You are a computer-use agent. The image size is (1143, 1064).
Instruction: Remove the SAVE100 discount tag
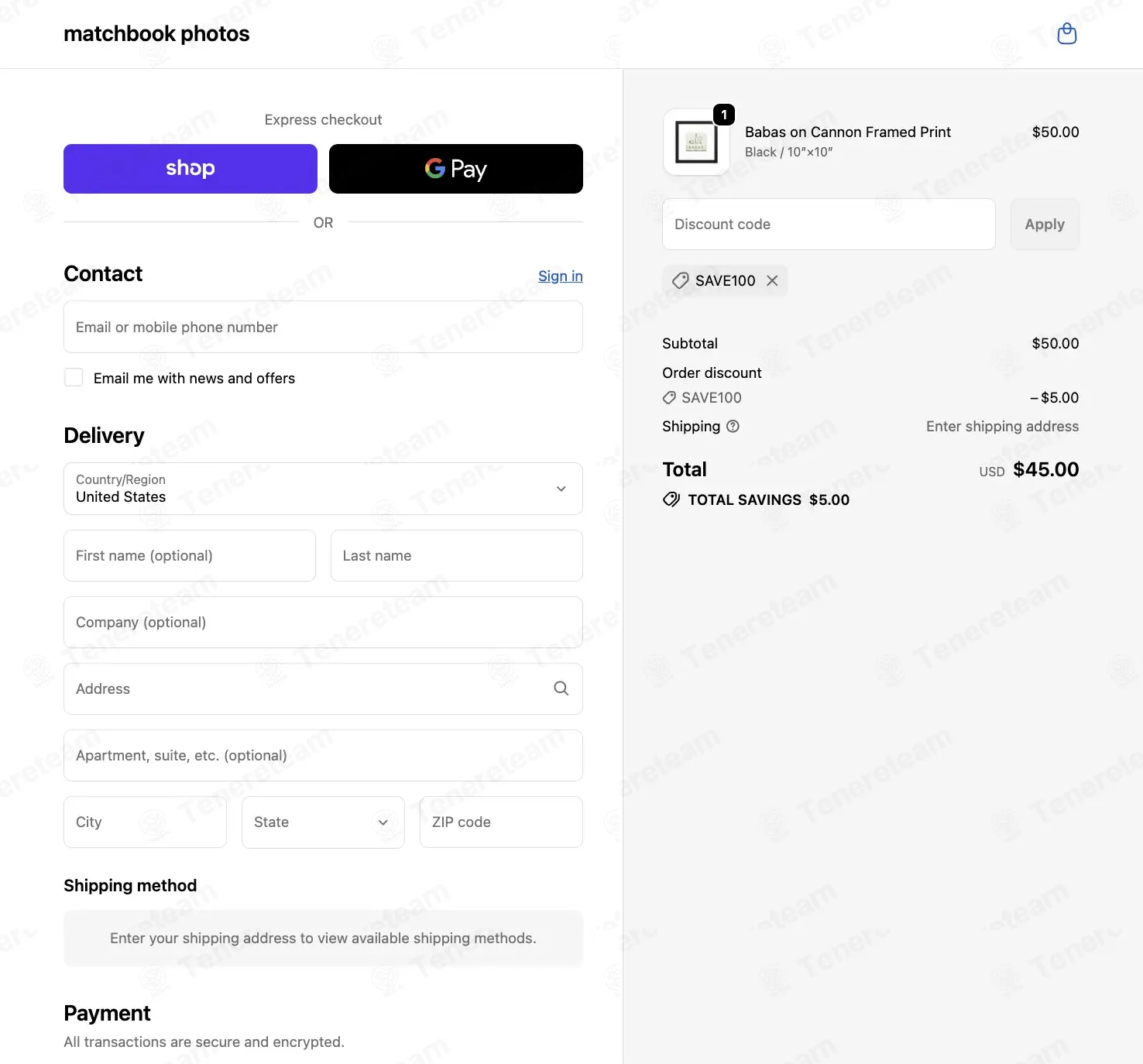click(x=772, y=280)
